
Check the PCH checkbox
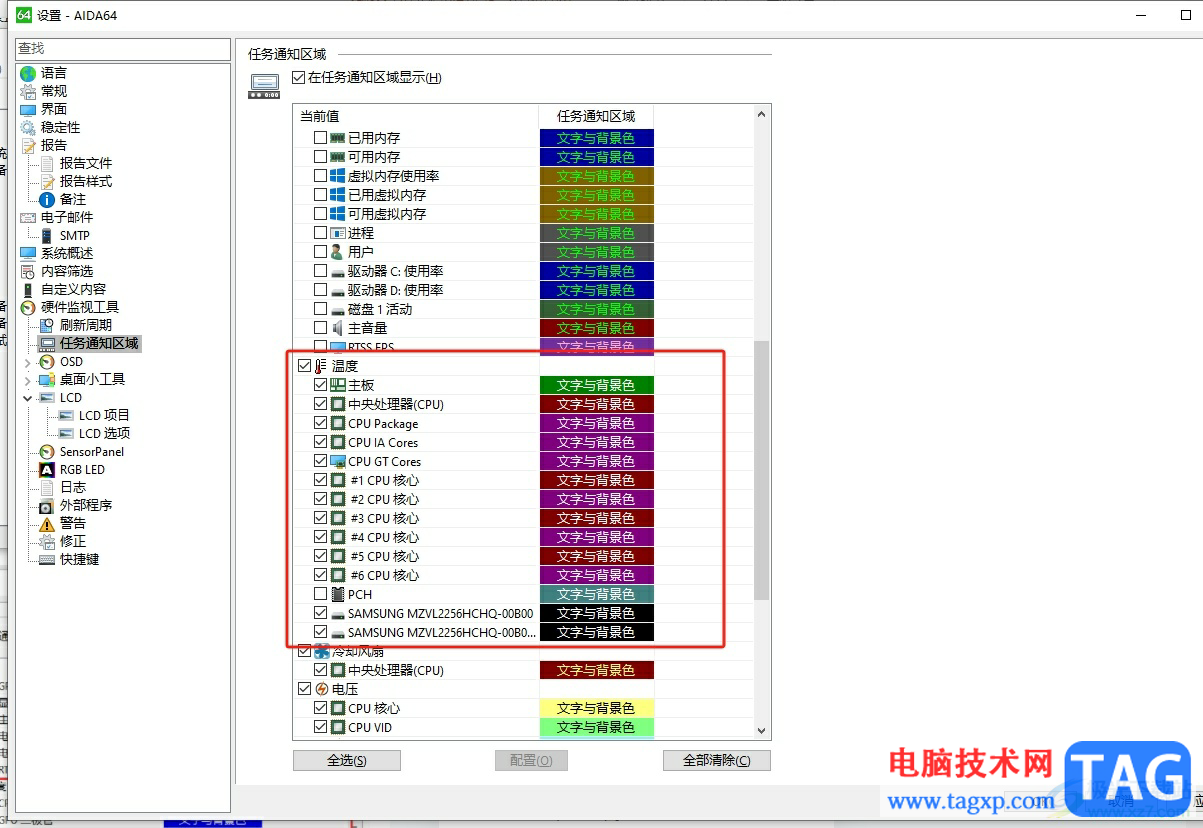(320, 594)
